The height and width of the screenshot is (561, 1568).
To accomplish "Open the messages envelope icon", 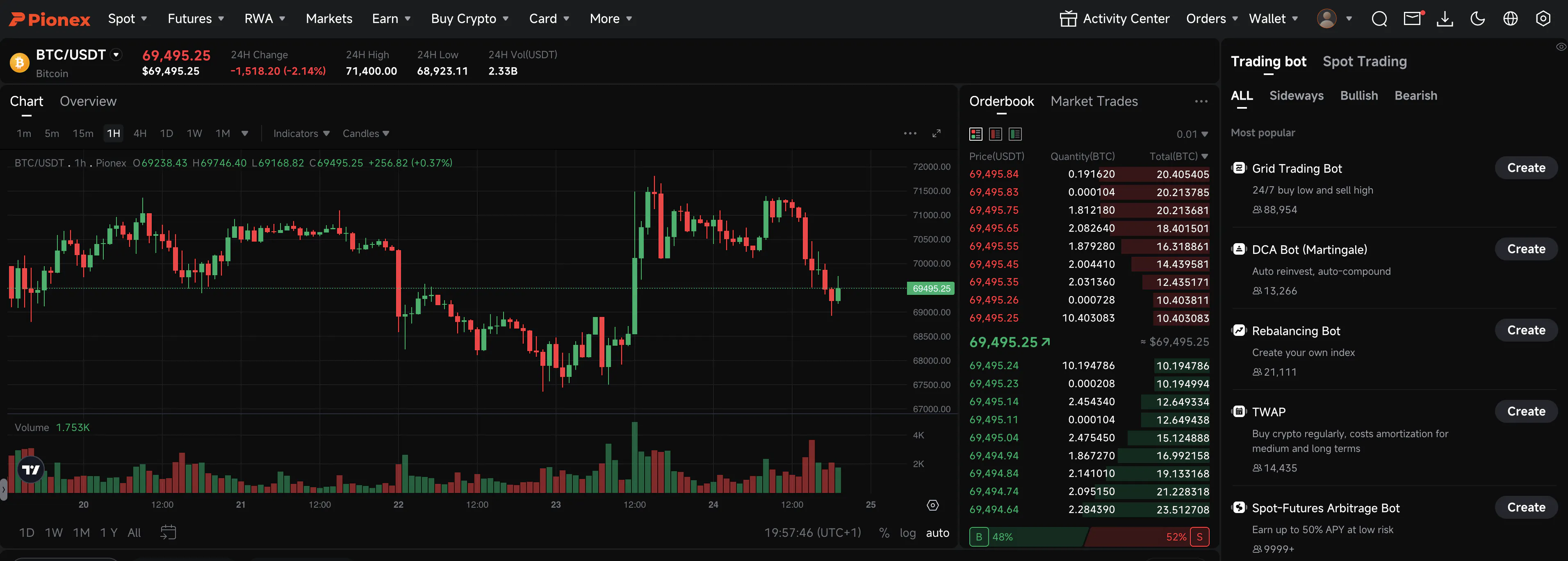I will tap(1412, 19).
